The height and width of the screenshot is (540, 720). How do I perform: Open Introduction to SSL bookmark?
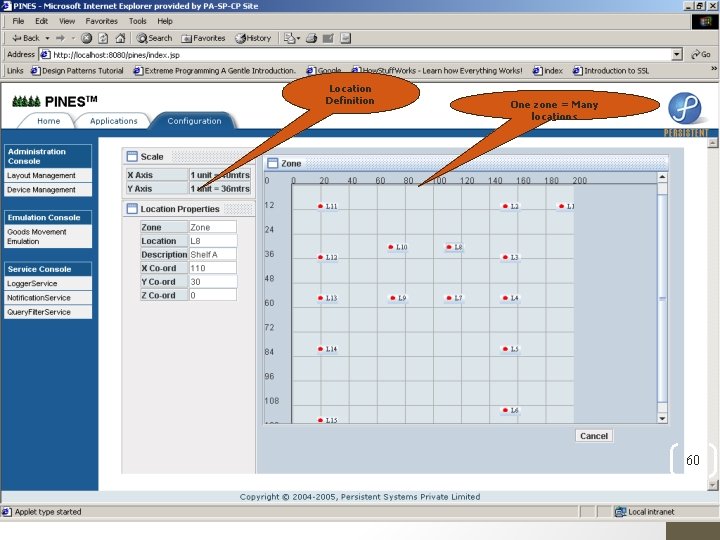coord(611,71)
